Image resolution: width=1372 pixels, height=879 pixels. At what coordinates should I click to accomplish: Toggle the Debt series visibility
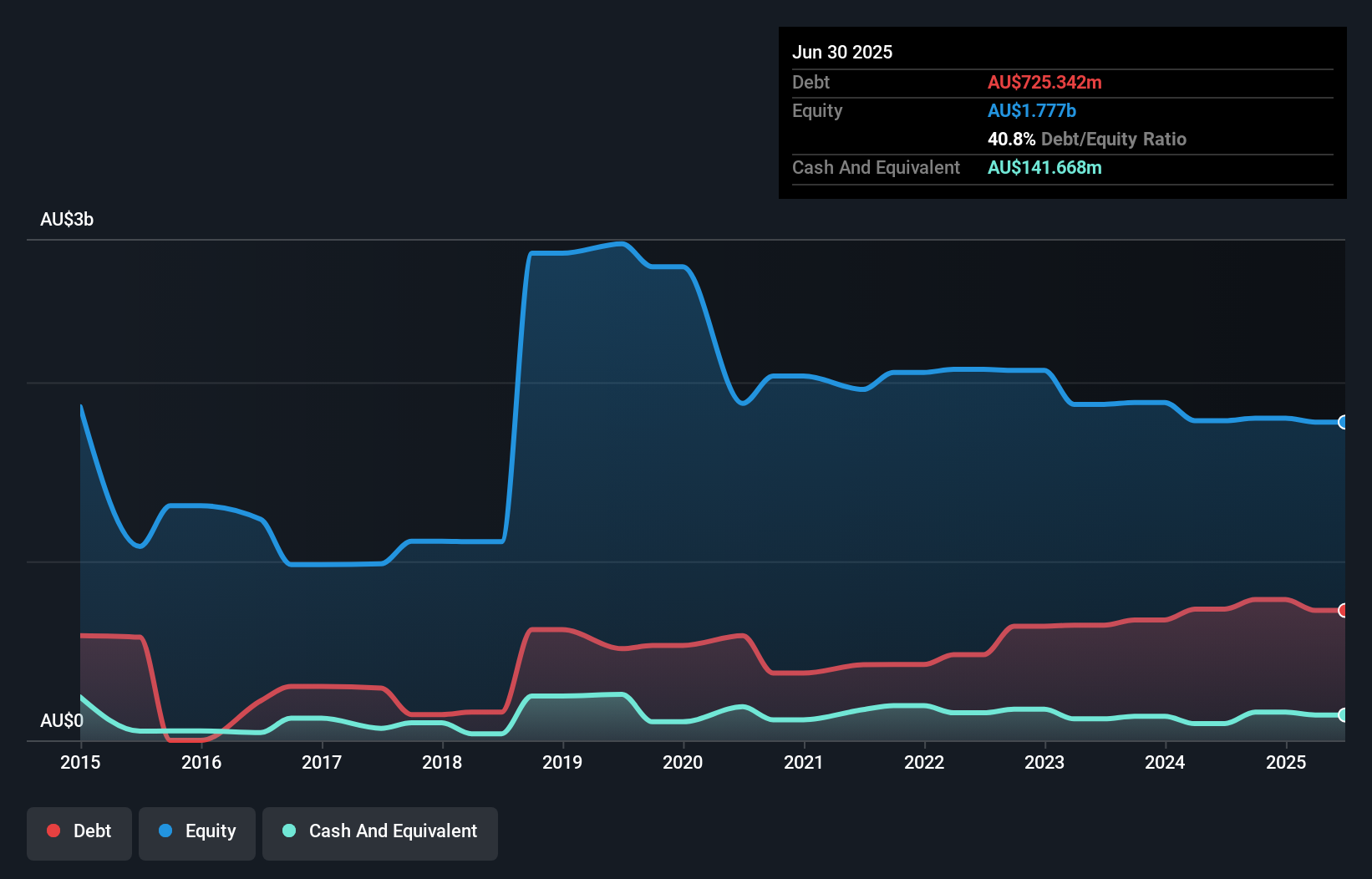coord(79,832)
